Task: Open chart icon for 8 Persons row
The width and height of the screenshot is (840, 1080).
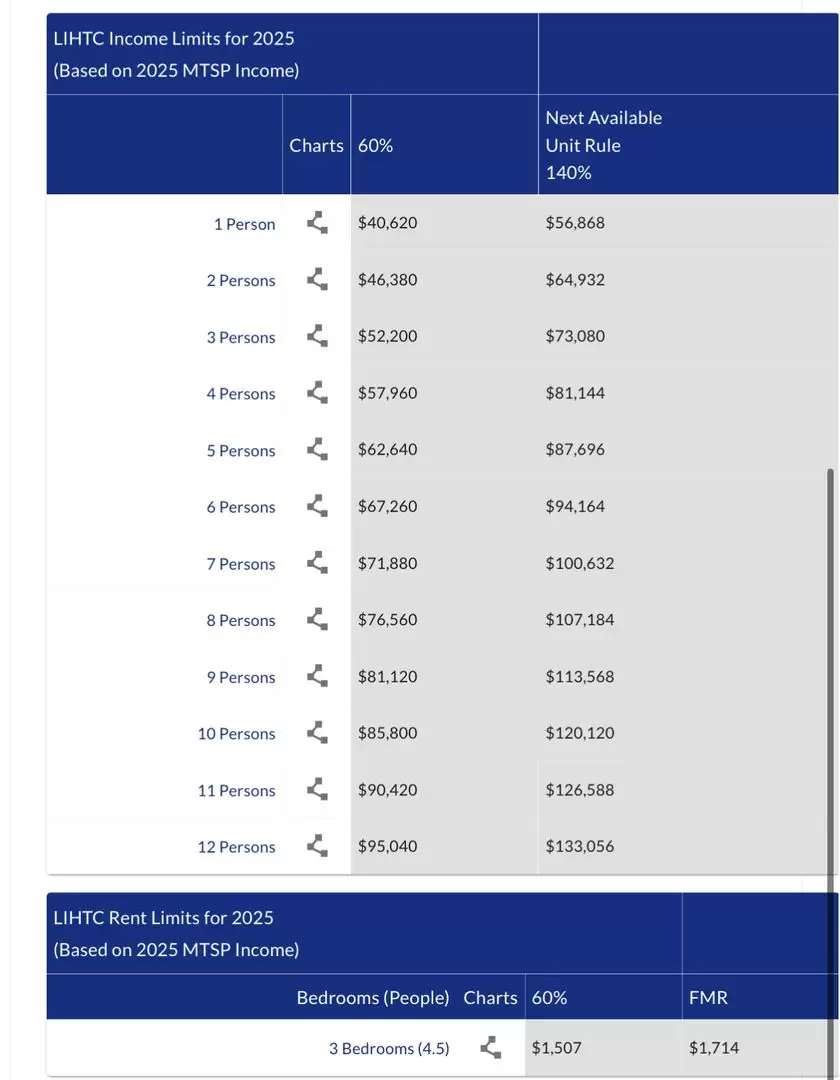Action: [317, 619]
